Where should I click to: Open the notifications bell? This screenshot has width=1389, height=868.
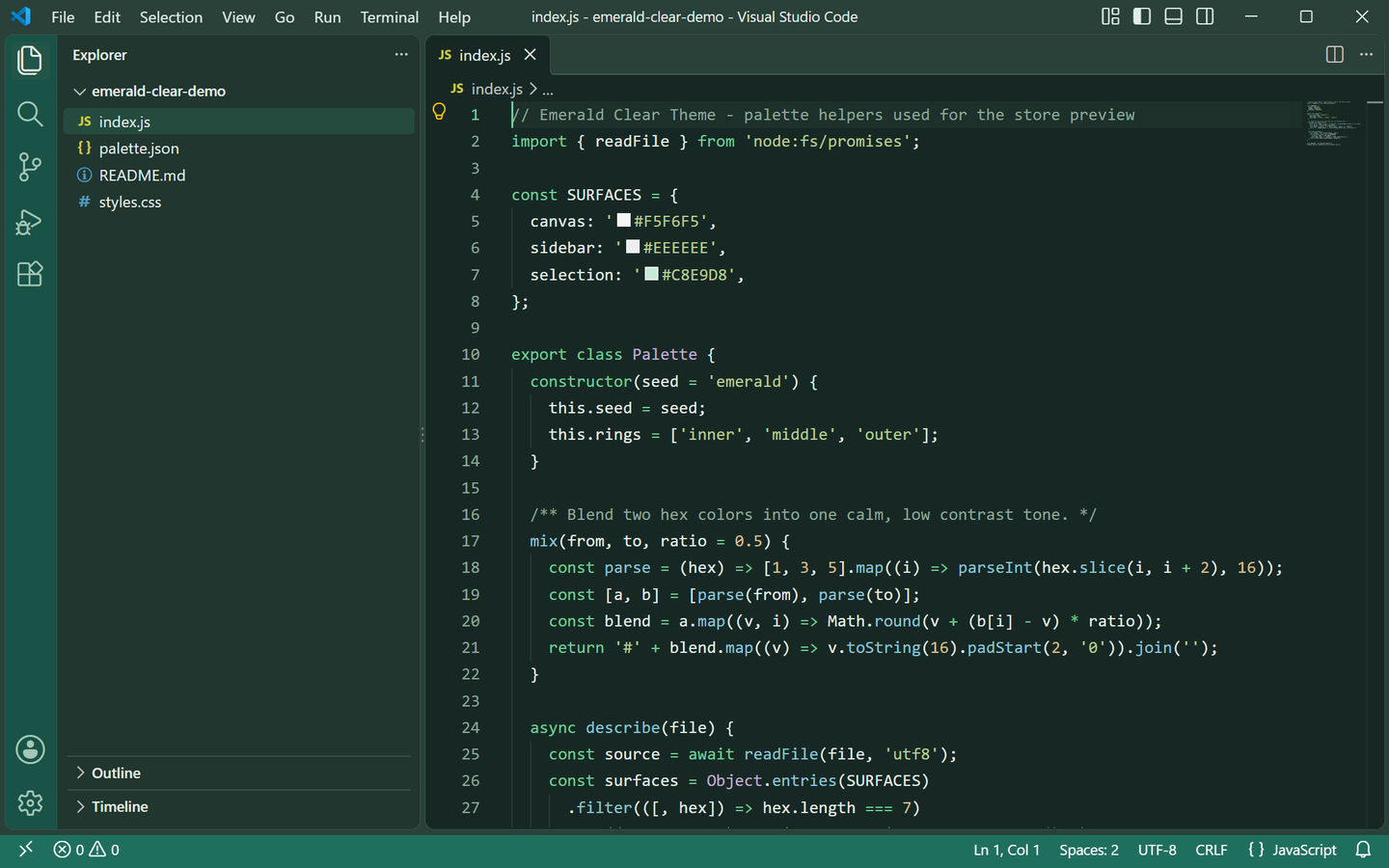tap(1364, 850)
